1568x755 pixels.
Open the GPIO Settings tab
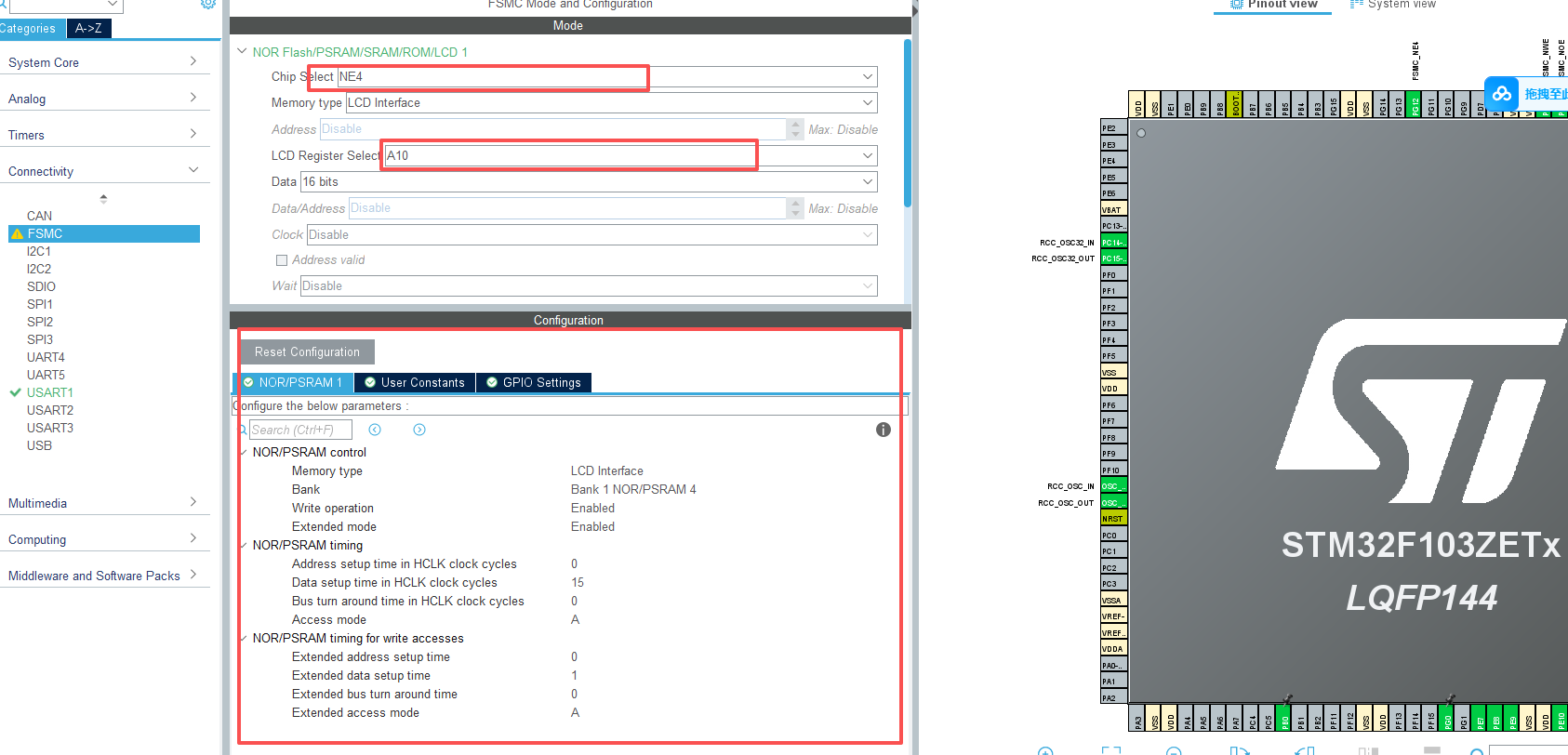click(x=534, y=383)
